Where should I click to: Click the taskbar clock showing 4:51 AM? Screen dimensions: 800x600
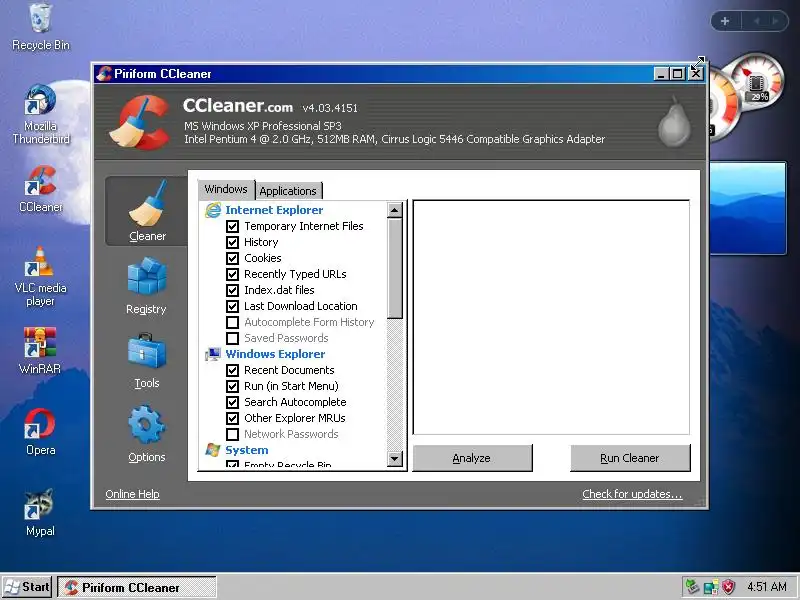click(766, 587)
